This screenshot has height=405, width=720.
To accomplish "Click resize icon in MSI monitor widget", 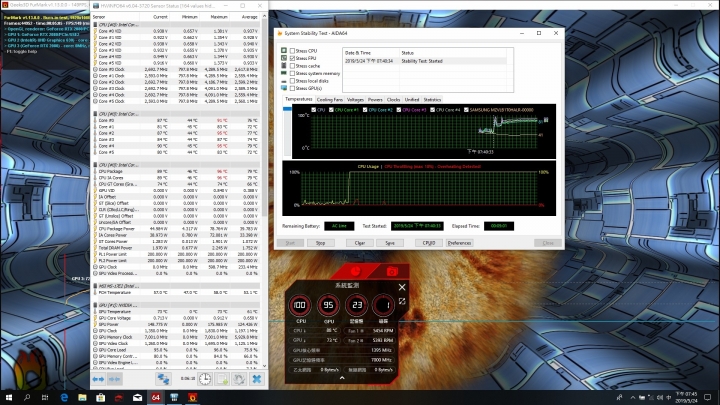I will pos(402,301).
